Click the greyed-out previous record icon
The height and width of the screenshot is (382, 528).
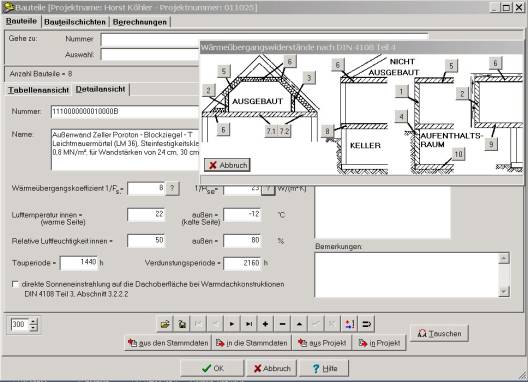click(215, 324)
